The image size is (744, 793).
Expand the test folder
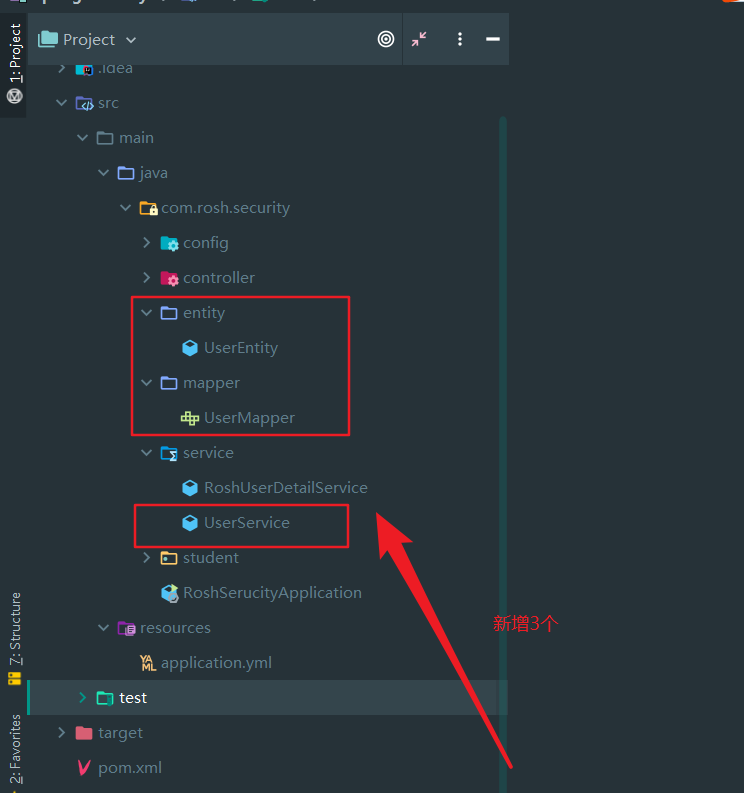coord(82,697)
